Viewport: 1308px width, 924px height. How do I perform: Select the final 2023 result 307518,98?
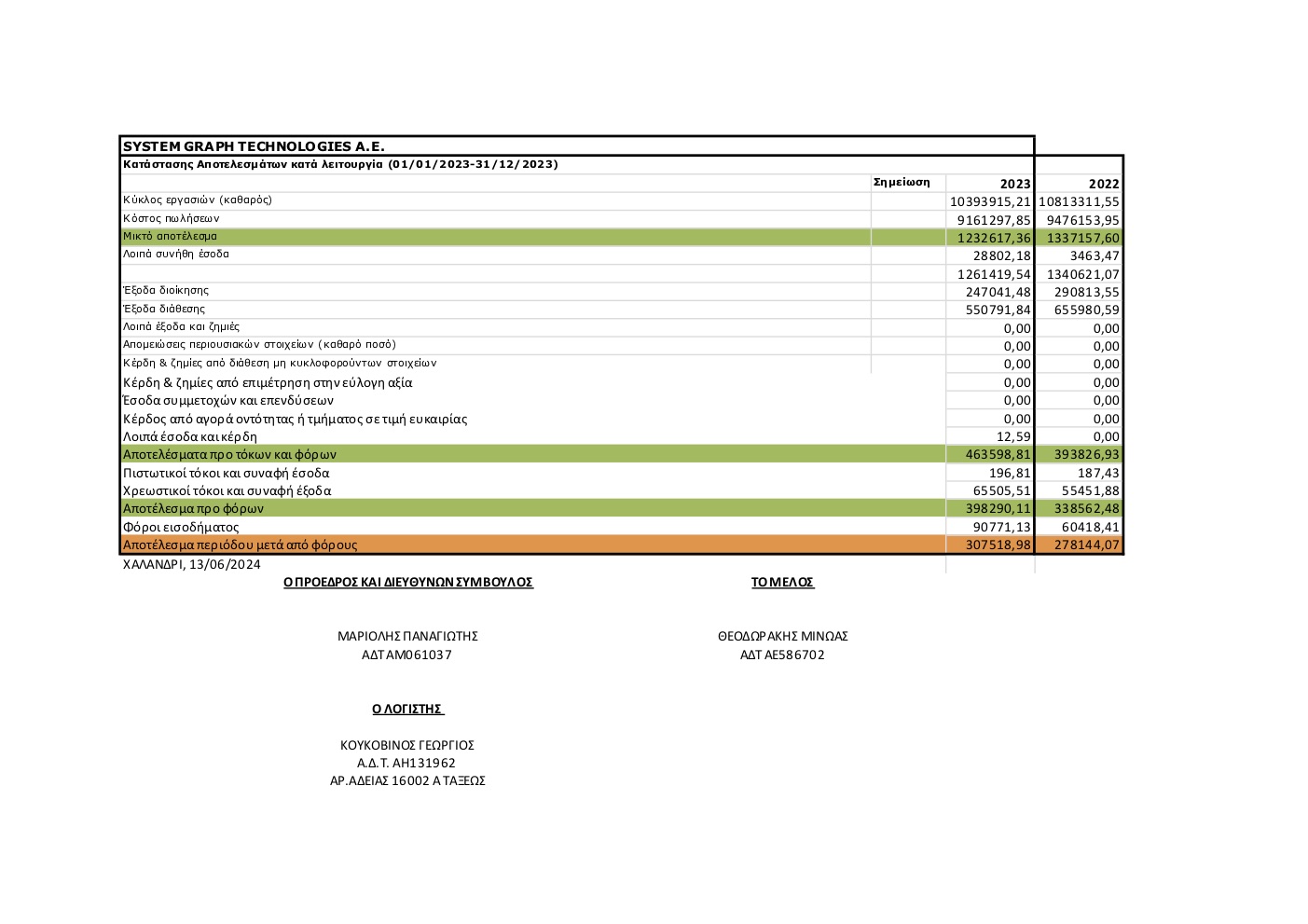pyautogui.click(x=998, y=545)
